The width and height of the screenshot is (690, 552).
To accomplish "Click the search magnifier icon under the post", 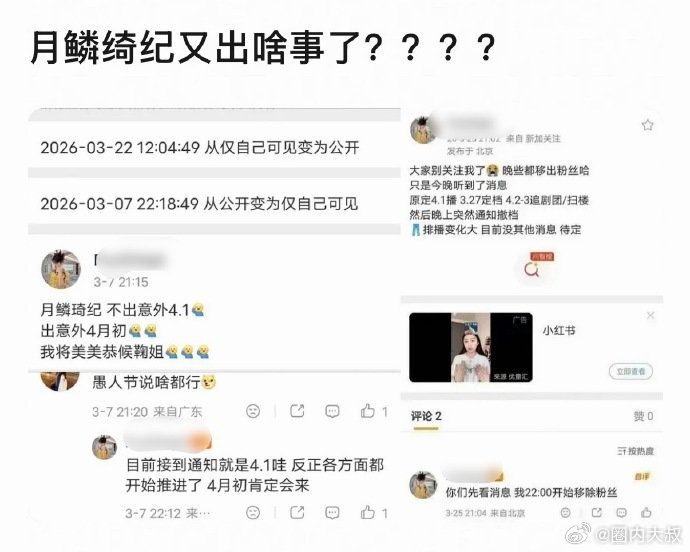I will click(532, 269).
